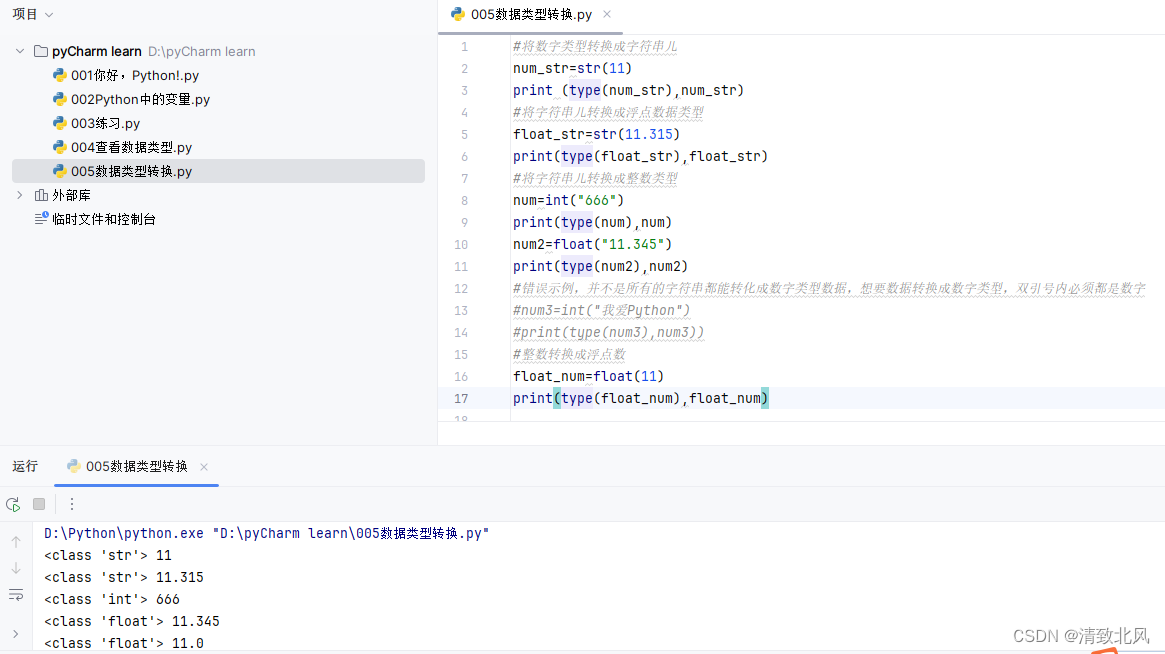Expand the chevron below the console gutter arrows
The height and width of the screenshot is (654, 1165).
point(15,631)
